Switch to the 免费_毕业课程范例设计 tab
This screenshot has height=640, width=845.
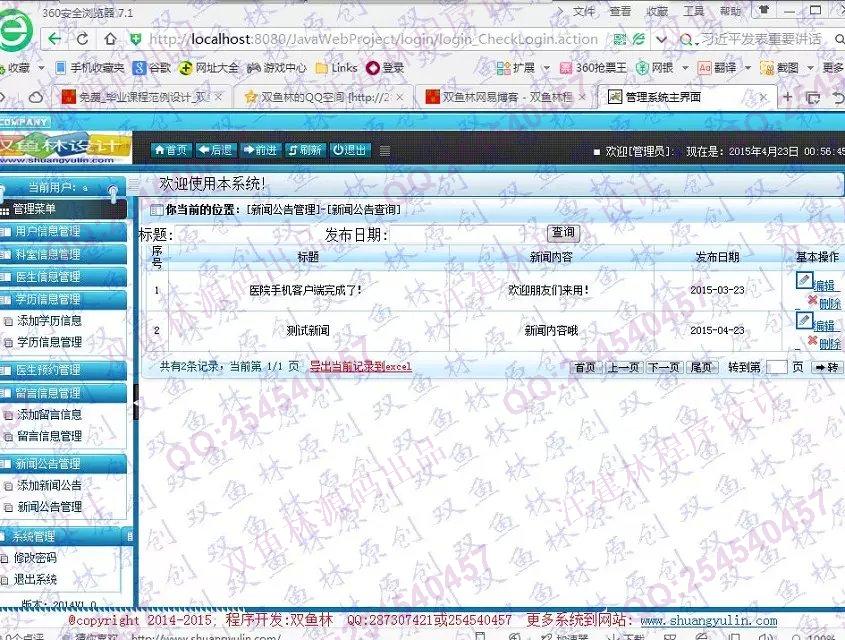click(141, 97)
